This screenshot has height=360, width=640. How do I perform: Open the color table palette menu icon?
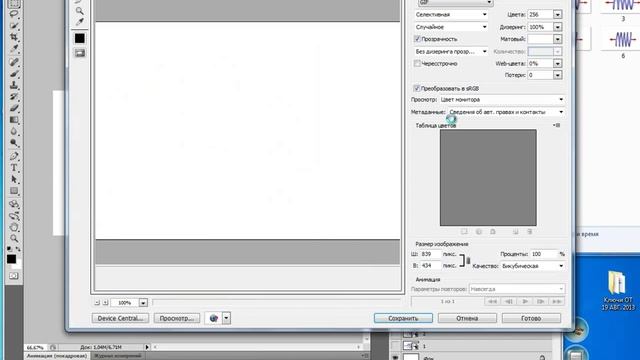coord(557,125)
